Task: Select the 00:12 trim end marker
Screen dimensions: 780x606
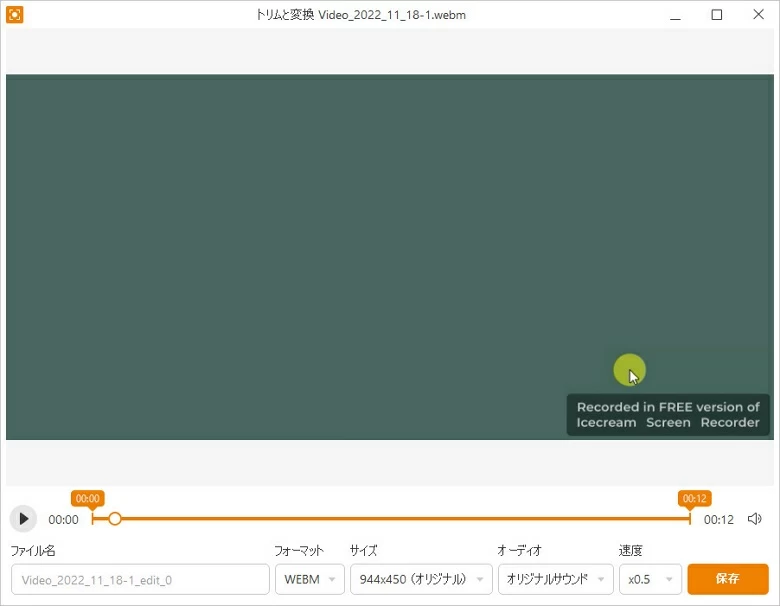Action: (x=694, y=498)
